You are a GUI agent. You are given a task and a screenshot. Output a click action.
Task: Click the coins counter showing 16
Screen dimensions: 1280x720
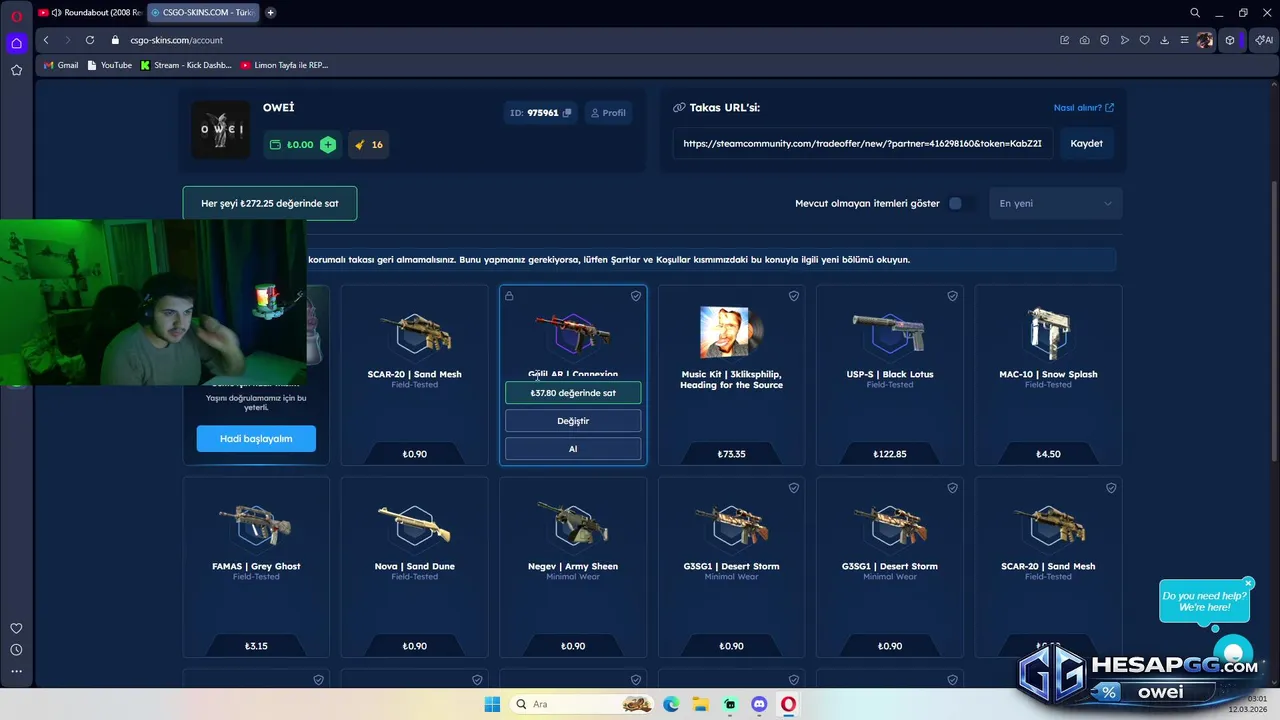pos(368,144)
